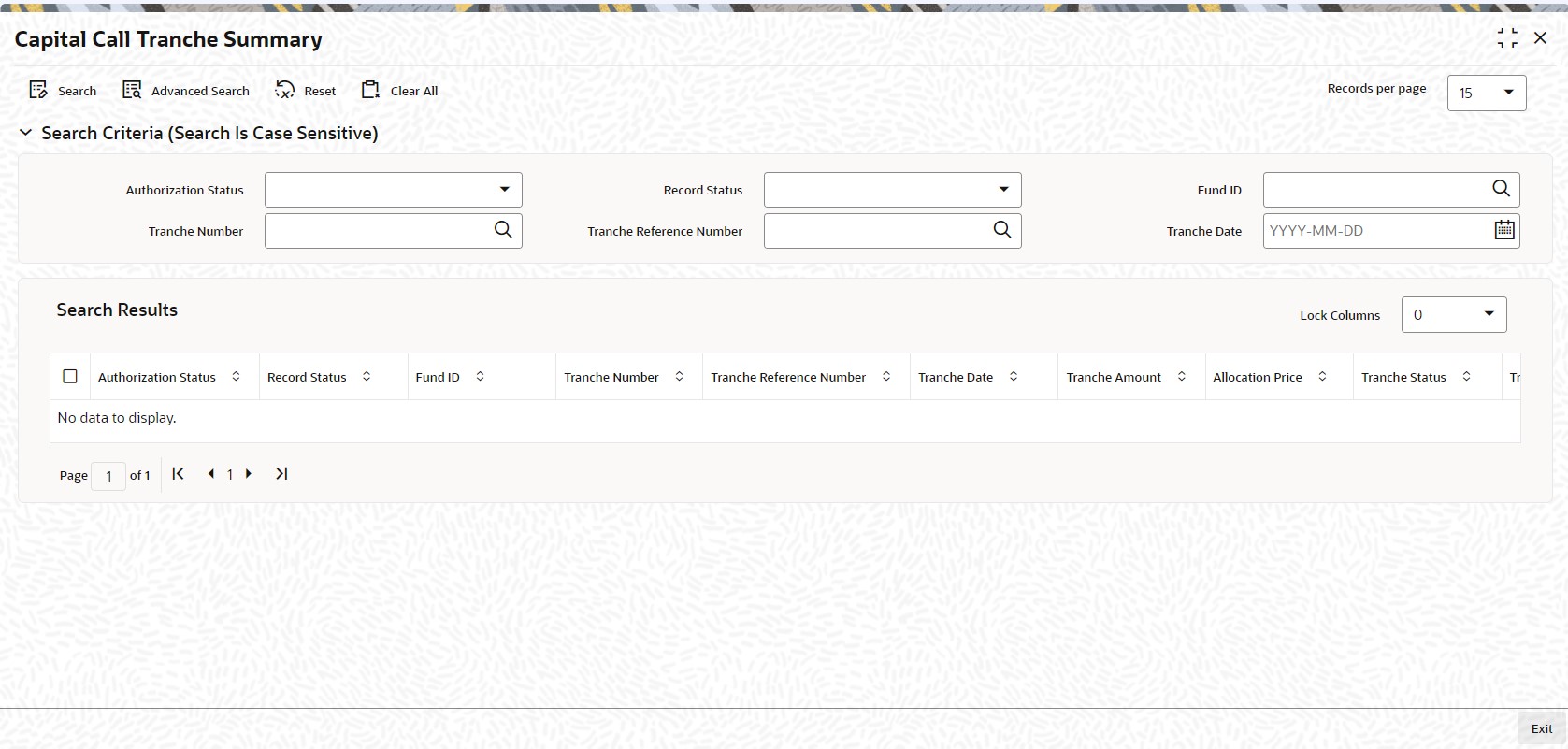Click the Search icon in the toolbar

[x=38, y=90]
